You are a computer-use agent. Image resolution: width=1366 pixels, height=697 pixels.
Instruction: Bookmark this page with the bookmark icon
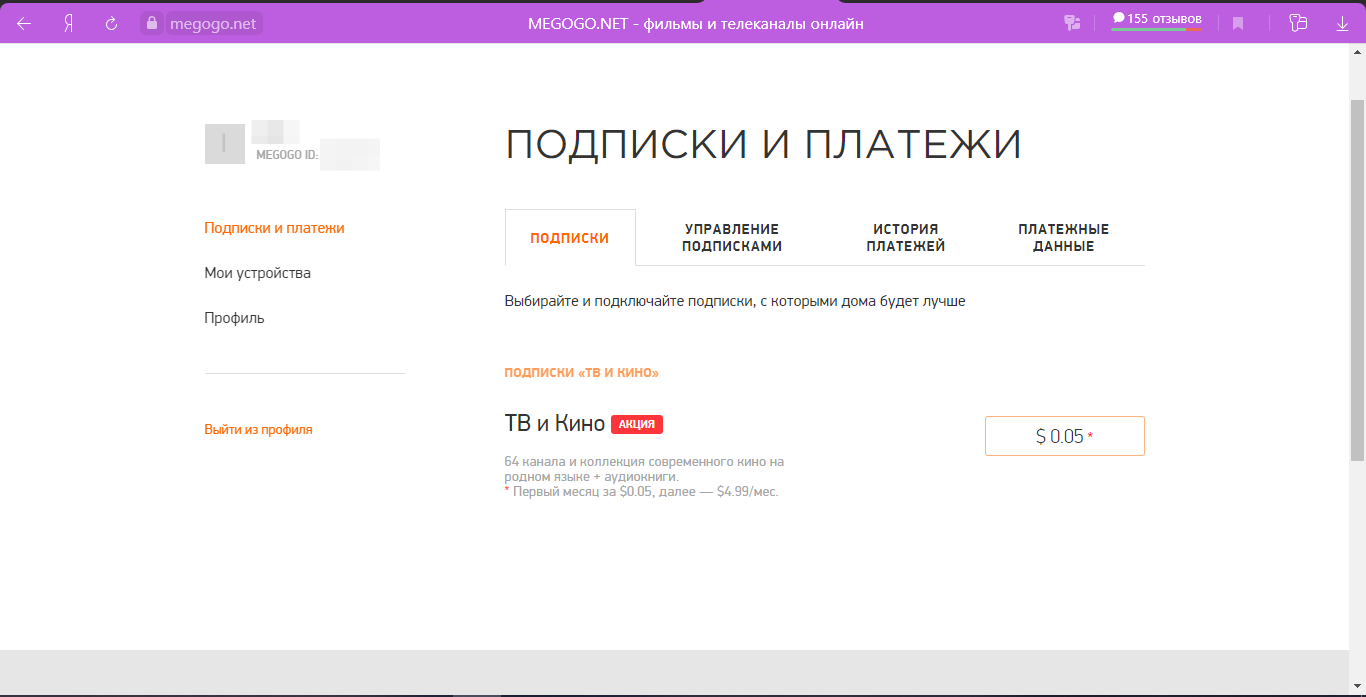pyautogui.click(x=1238, y=23)
